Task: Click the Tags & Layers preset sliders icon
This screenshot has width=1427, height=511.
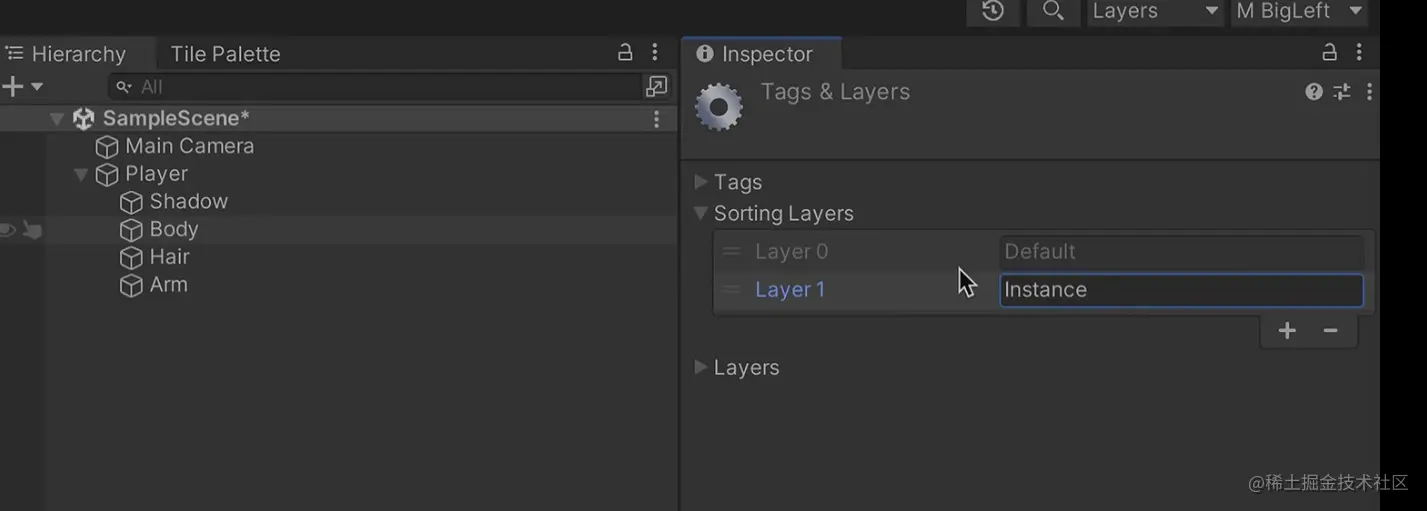Action: point(1342,92)
